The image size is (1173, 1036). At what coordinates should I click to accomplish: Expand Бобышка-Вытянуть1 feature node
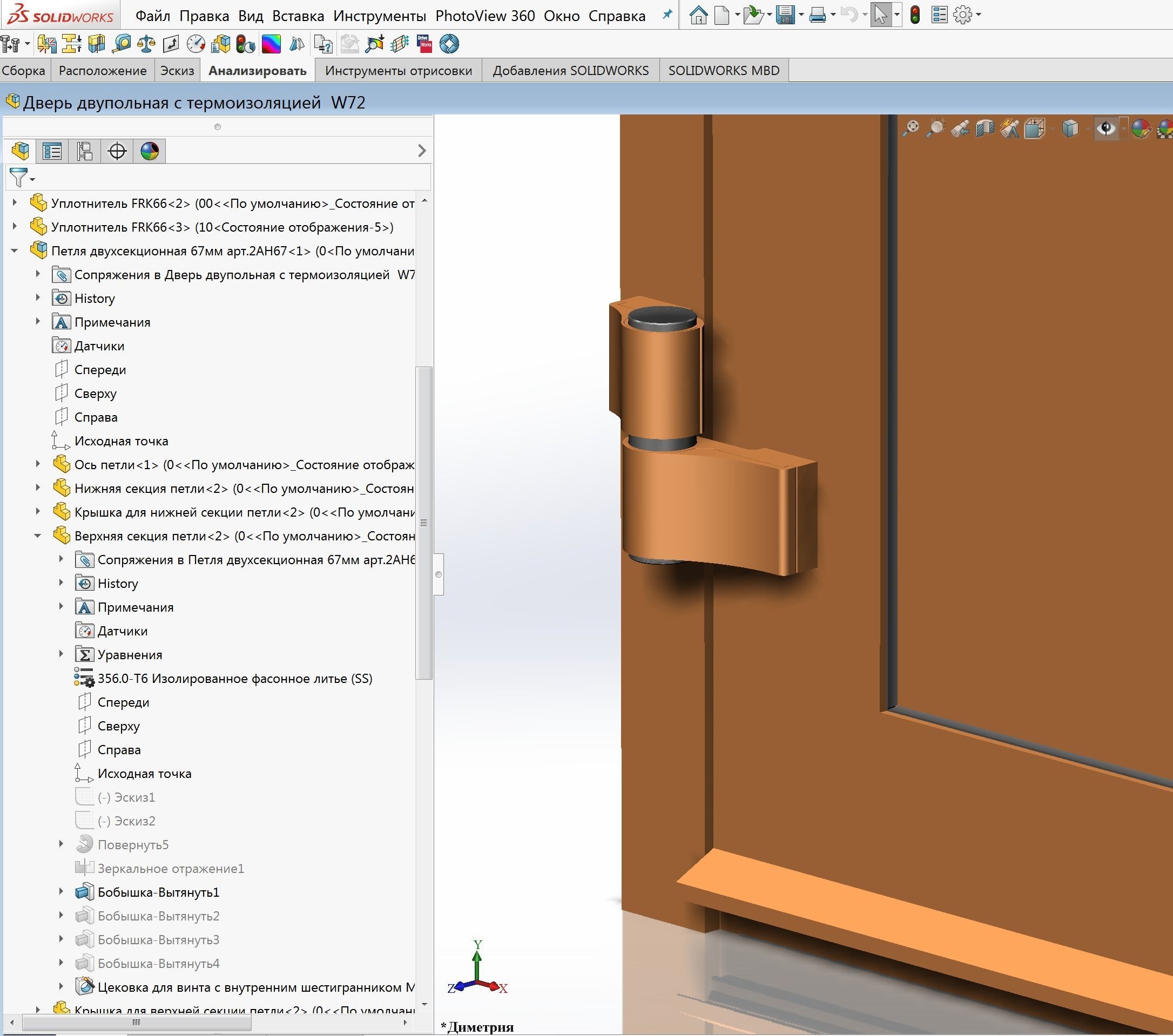click(x=61, y=892)
